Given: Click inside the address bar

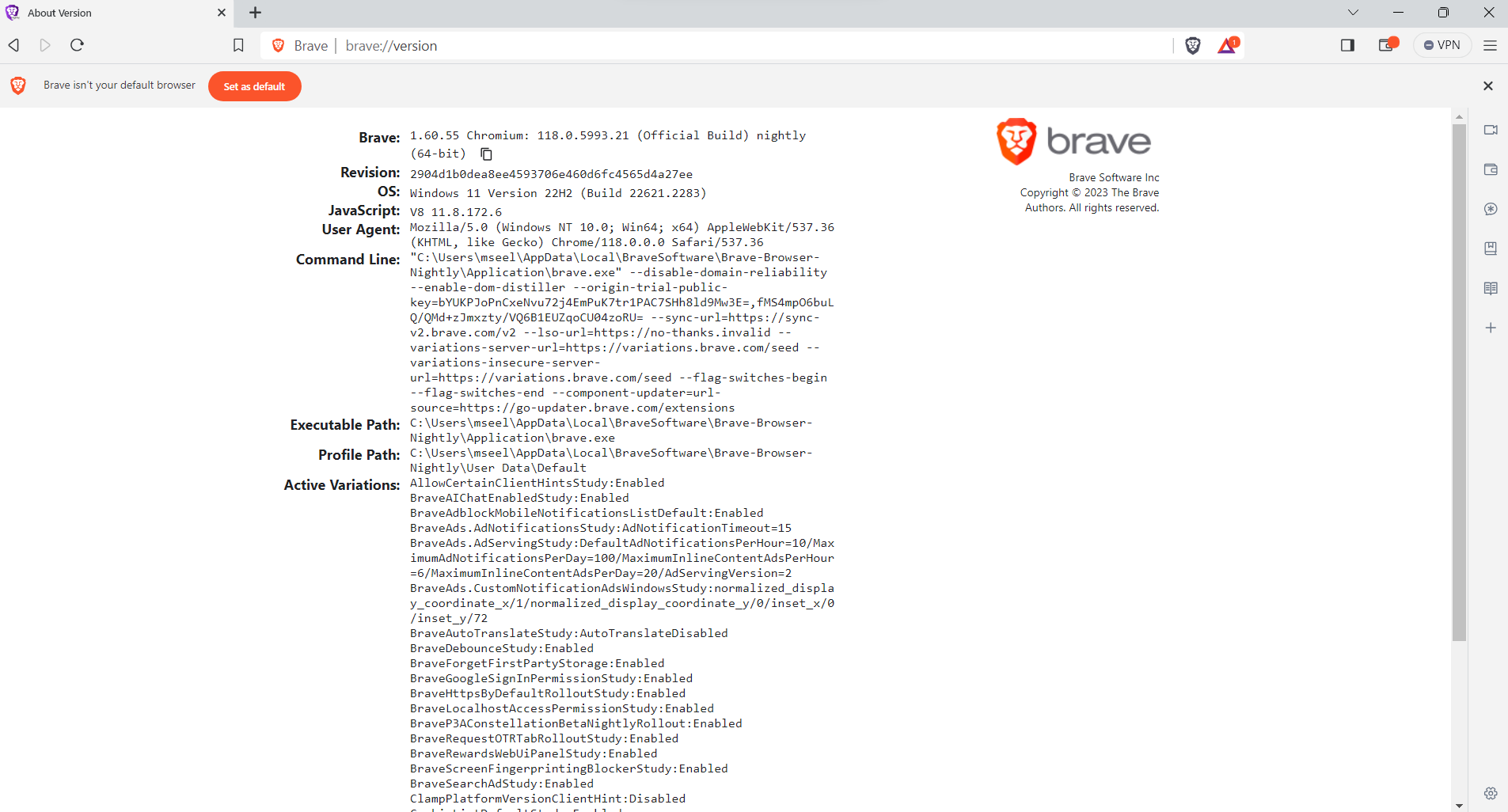Looking at the screenshot, I should pos(712,45).
